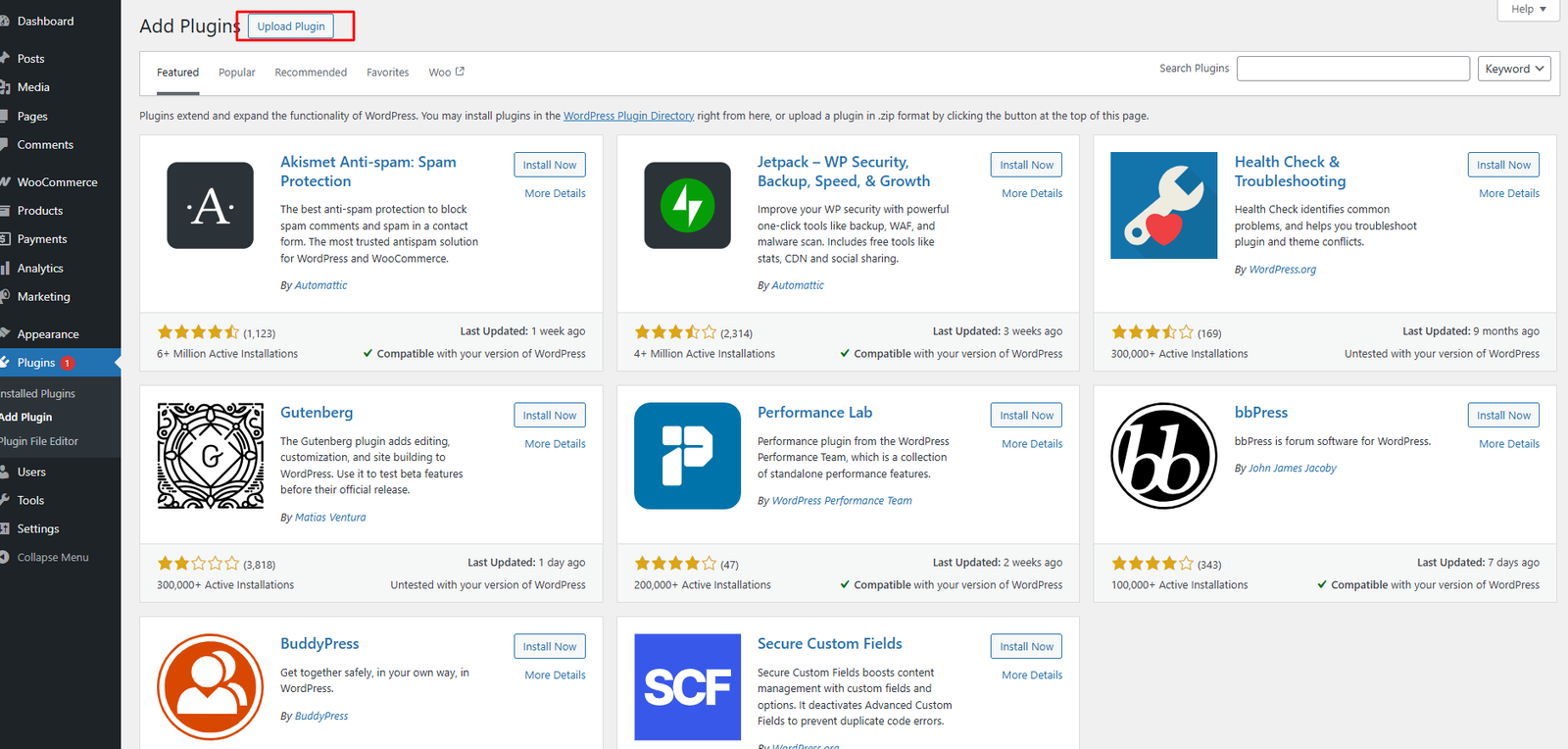Click inside the Search Plugins field

coord(1352,69)
